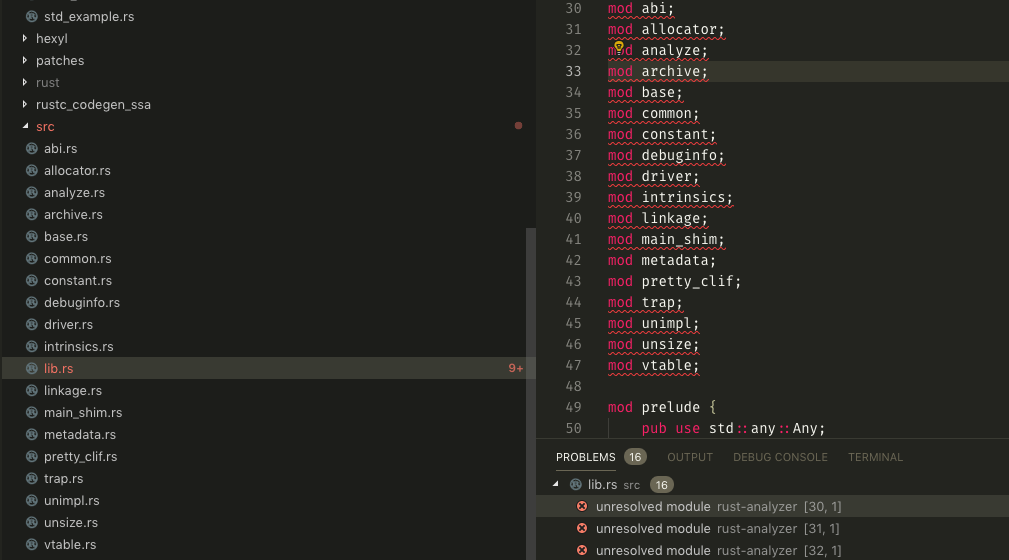Click the code 'mod pretty_clif;' on line 43
Image resolution: width=1009 pixels, height=560 pixels.
point(674,281)
